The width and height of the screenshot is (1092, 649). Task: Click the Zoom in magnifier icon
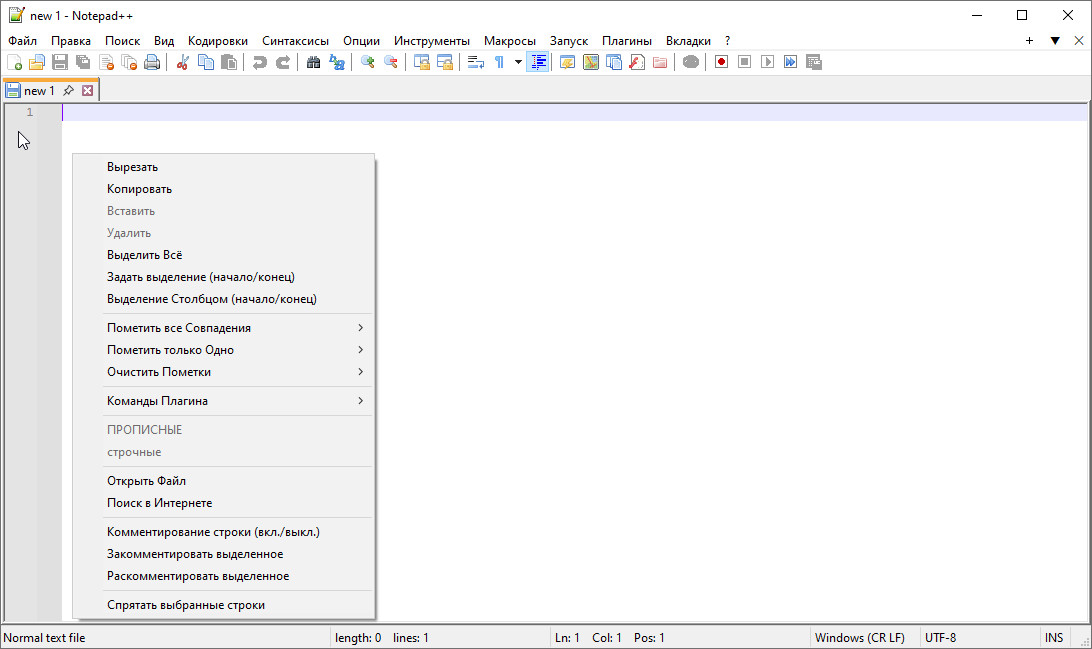pos(367,62)
